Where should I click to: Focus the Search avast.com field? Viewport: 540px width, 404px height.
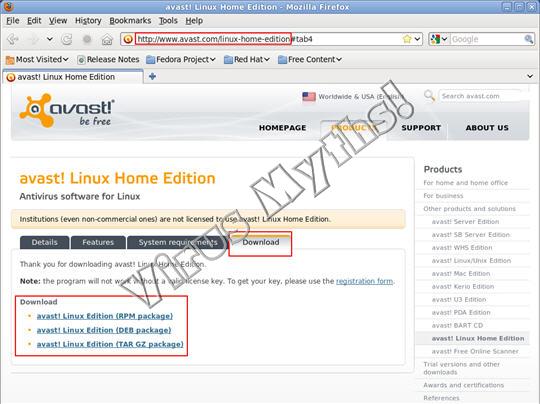(x=480, y=96)
